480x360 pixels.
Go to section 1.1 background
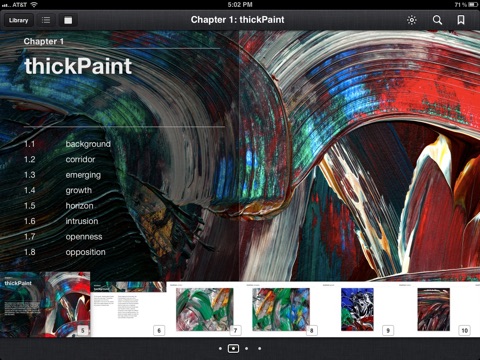click(x=67, y=144)
